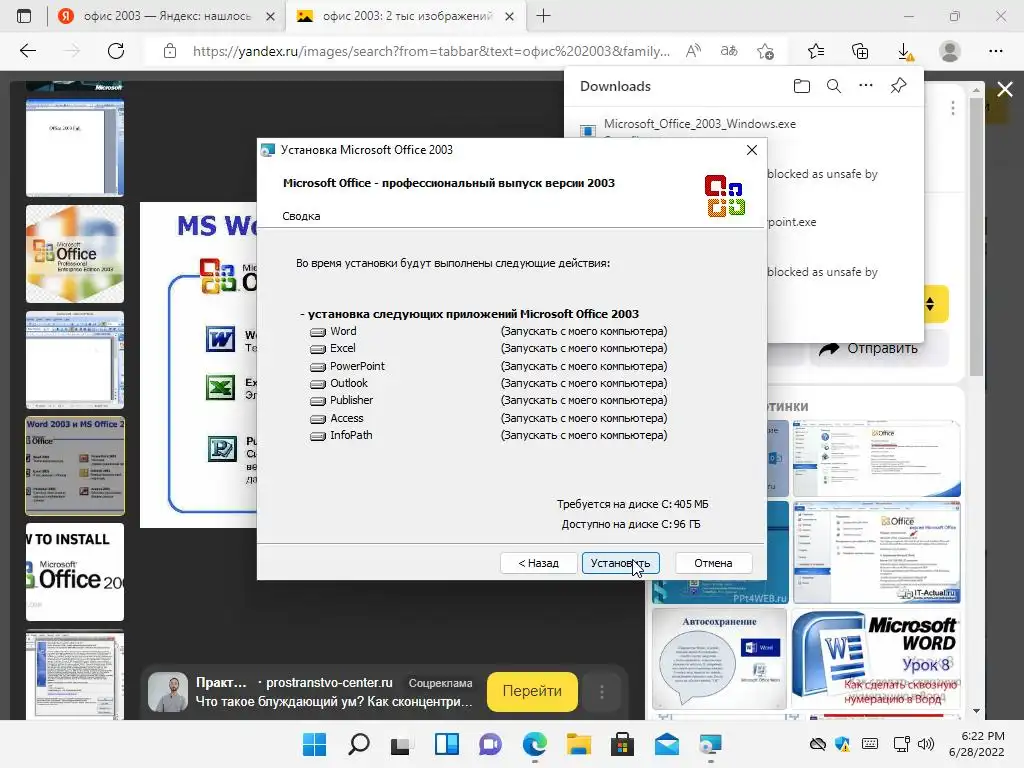Click the yellow Перейти ad button
The width and height of the screenshot is (1024, 768).
(x=532, y=692)
